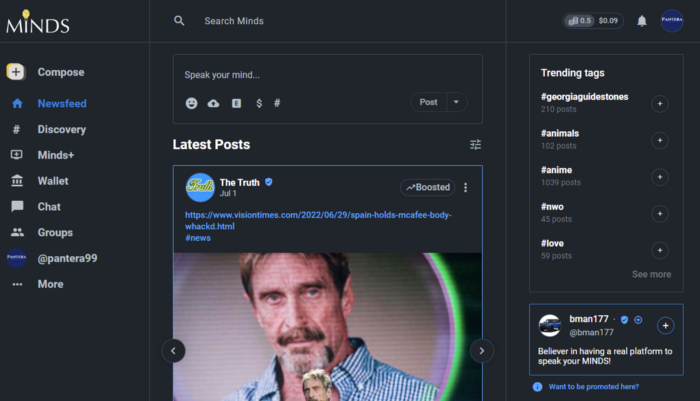Open notifications bell
This screenshot has width=700, height=401.
[x=642, y=21]
